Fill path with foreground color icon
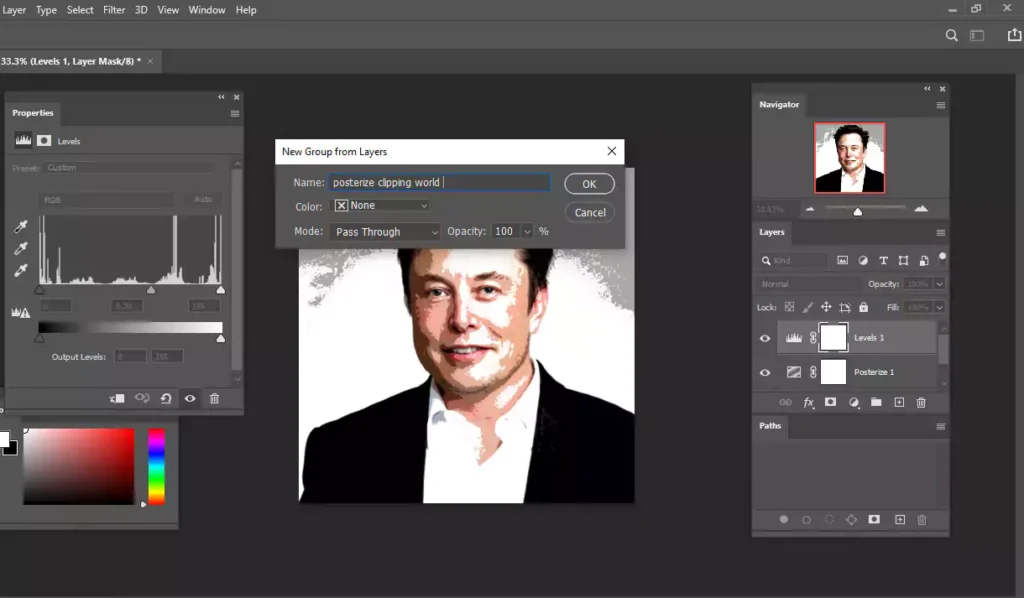Viewport: 1024px width, 598px height. [784, 520]
